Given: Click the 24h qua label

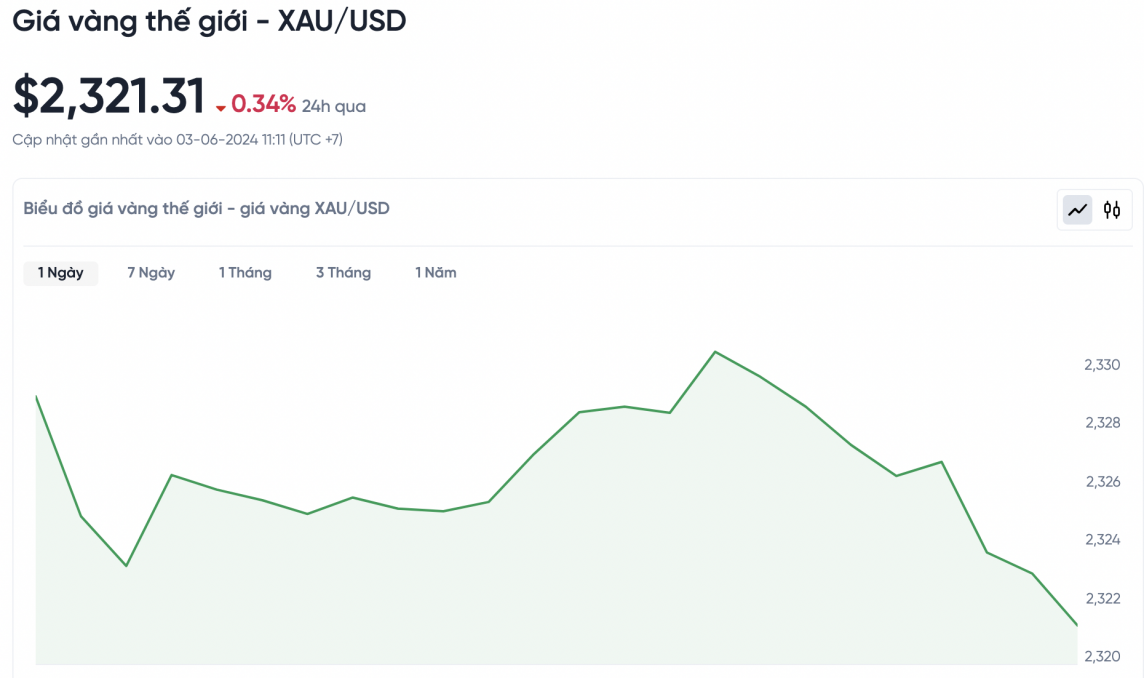Looking at the screenshot, I should point(334,106).
